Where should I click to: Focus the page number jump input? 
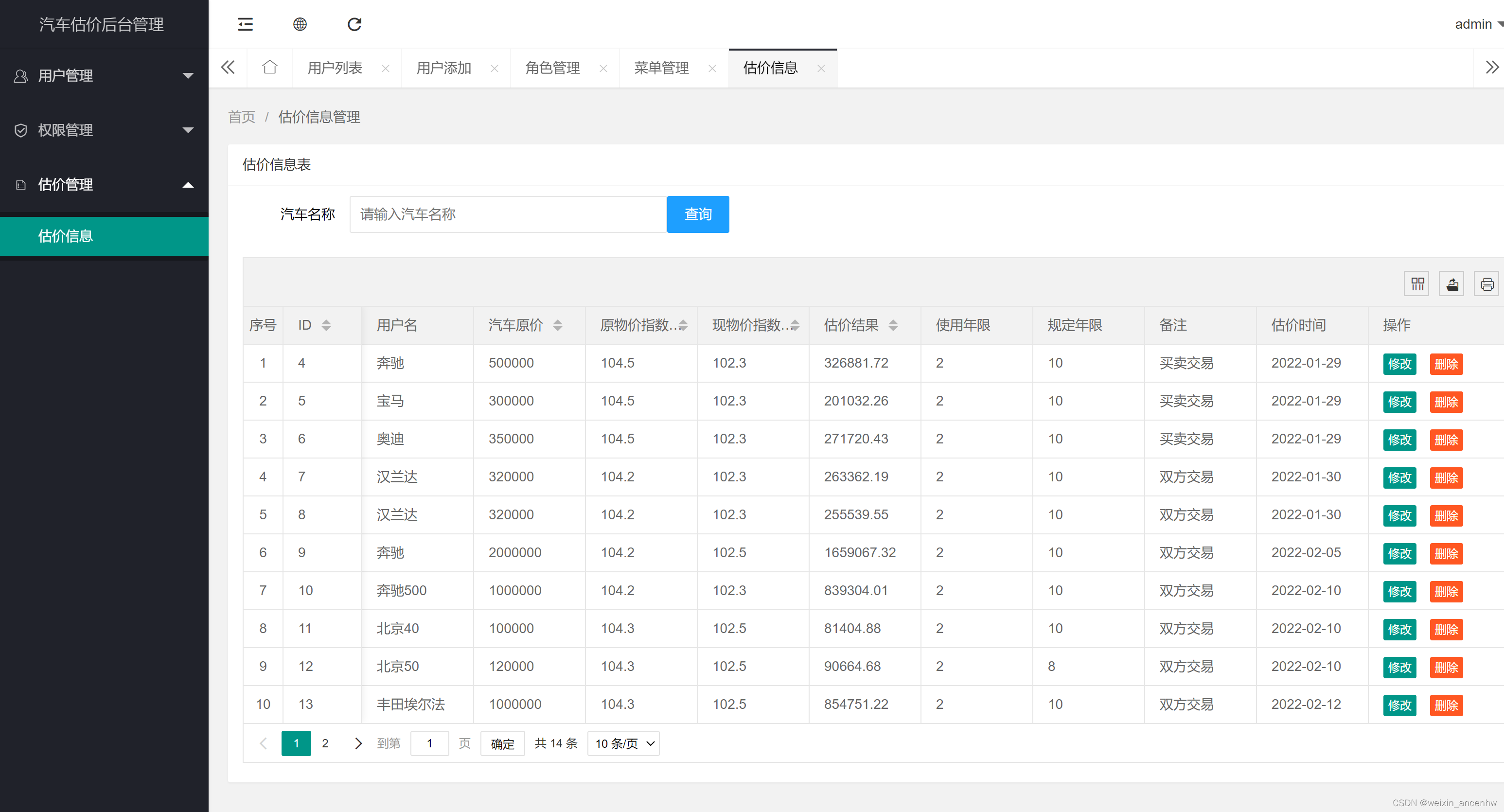point(429,743)
